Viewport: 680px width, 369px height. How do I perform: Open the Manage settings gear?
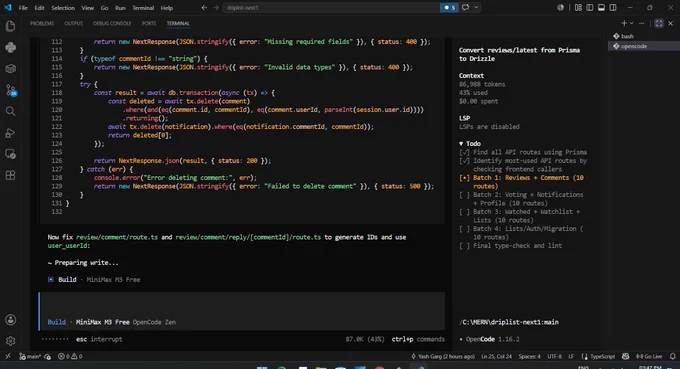click(10, 341)
